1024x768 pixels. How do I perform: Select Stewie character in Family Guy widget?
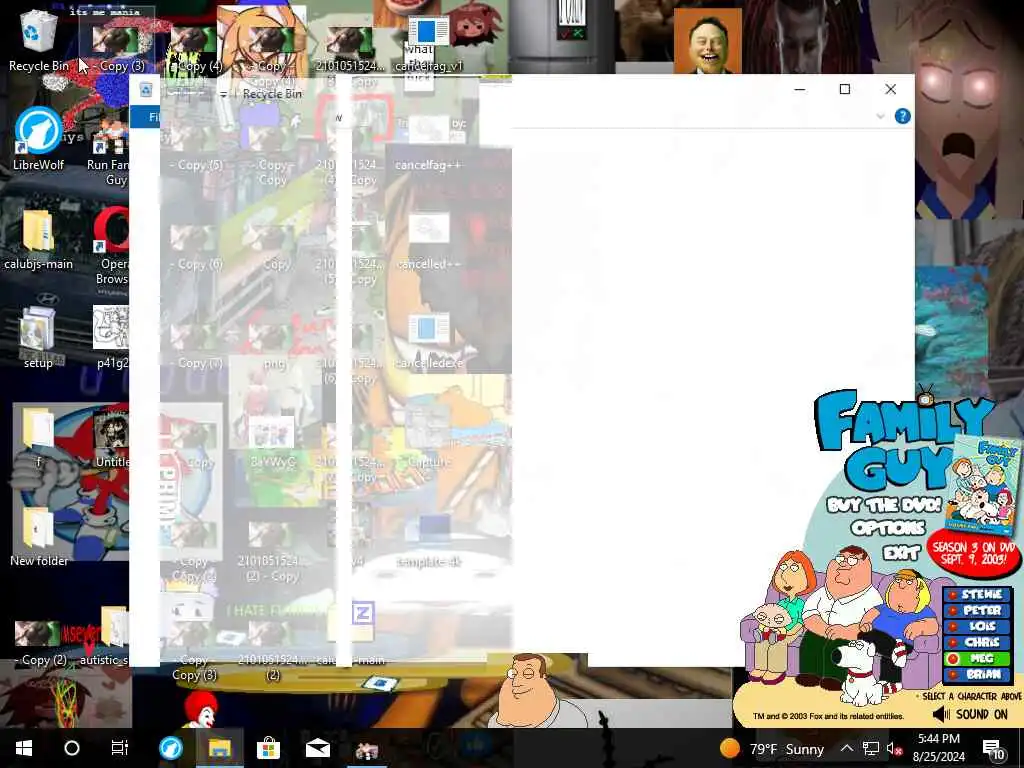[x=977, y=594]
